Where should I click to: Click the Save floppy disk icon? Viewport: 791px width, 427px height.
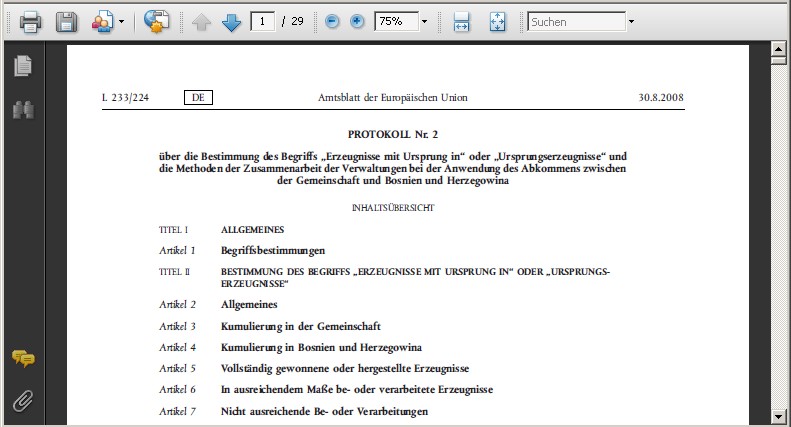(66, 21)
